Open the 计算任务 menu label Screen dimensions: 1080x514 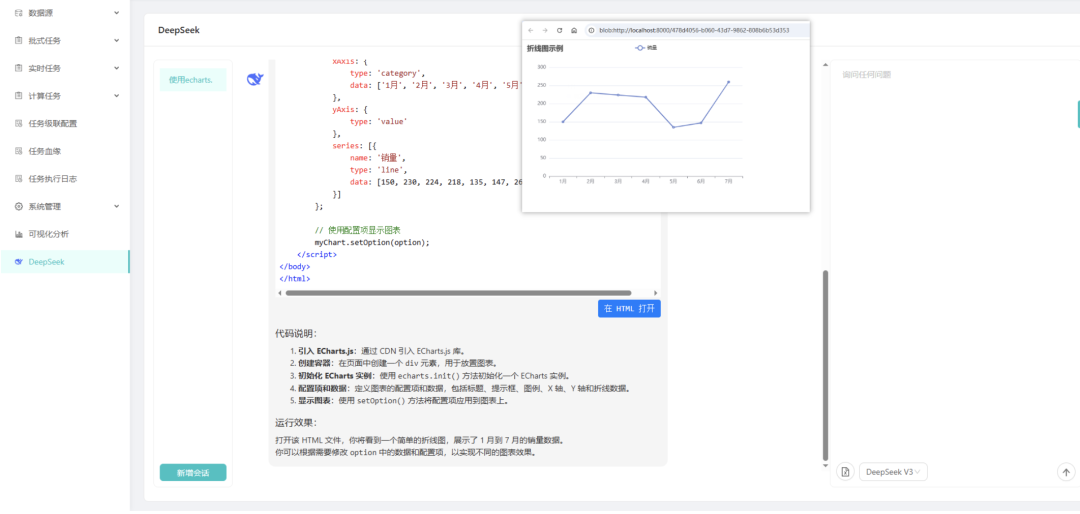[45, 96]
